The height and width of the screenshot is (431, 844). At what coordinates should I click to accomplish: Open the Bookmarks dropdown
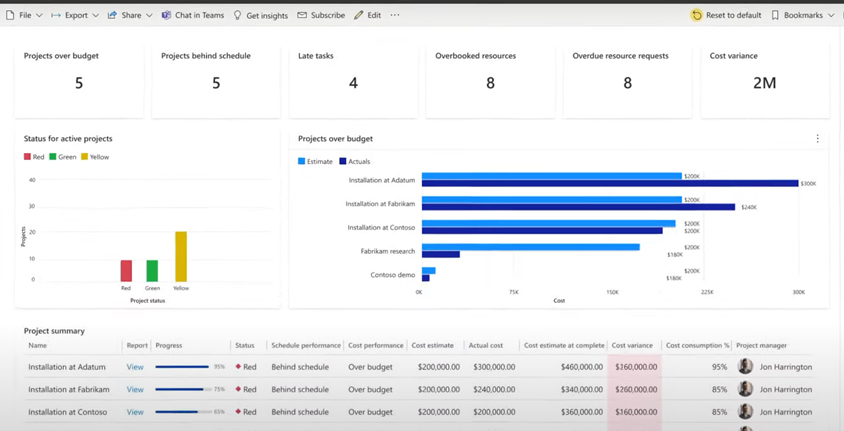[x=802, y=15]
